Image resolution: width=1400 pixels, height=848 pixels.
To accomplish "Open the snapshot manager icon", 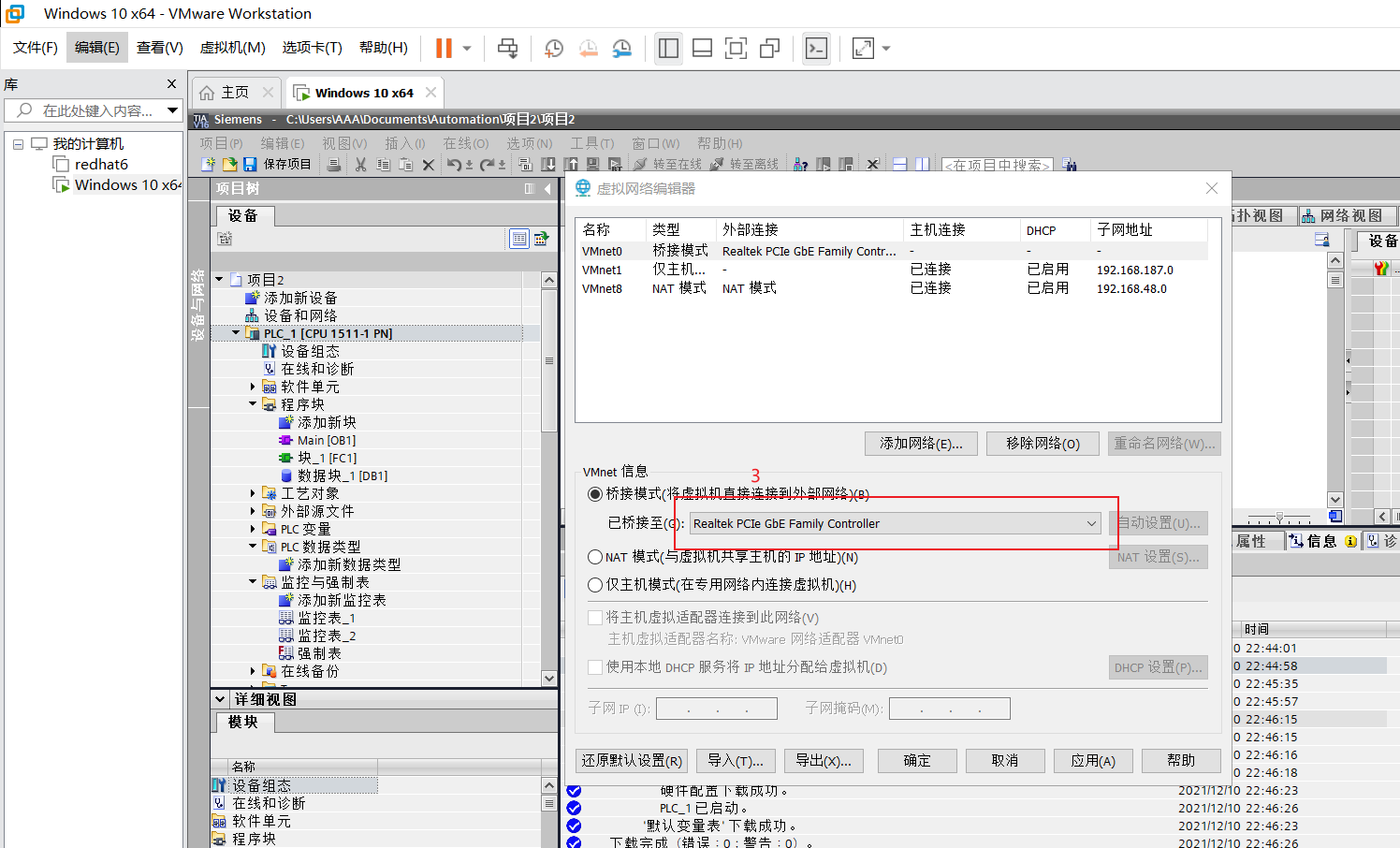I will pyautogui.click(x=621, y=48).
